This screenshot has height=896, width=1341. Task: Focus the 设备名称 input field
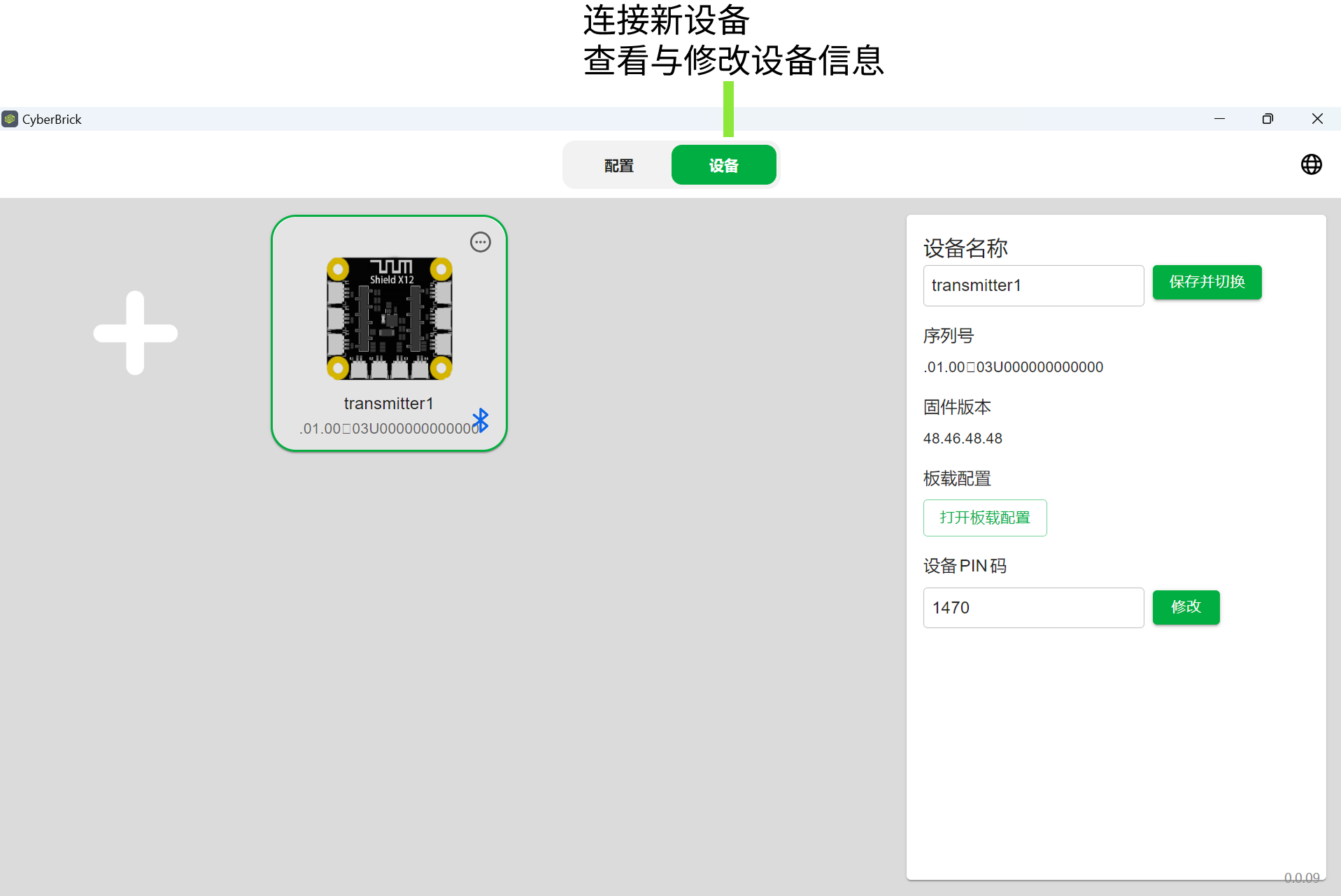pyautogui.click(x=1034, y=285)
